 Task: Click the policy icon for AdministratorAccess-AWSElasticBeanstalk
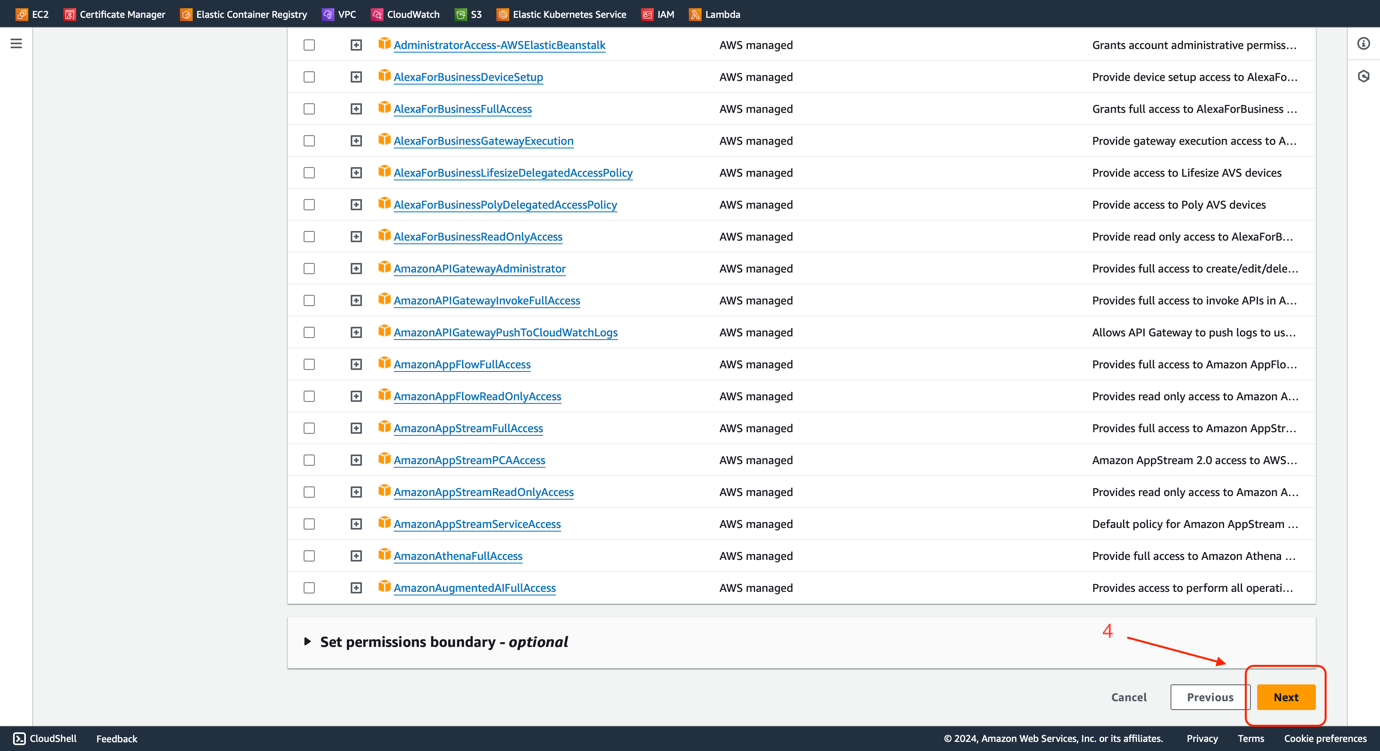pyautogui.click(x=384, y=44)
